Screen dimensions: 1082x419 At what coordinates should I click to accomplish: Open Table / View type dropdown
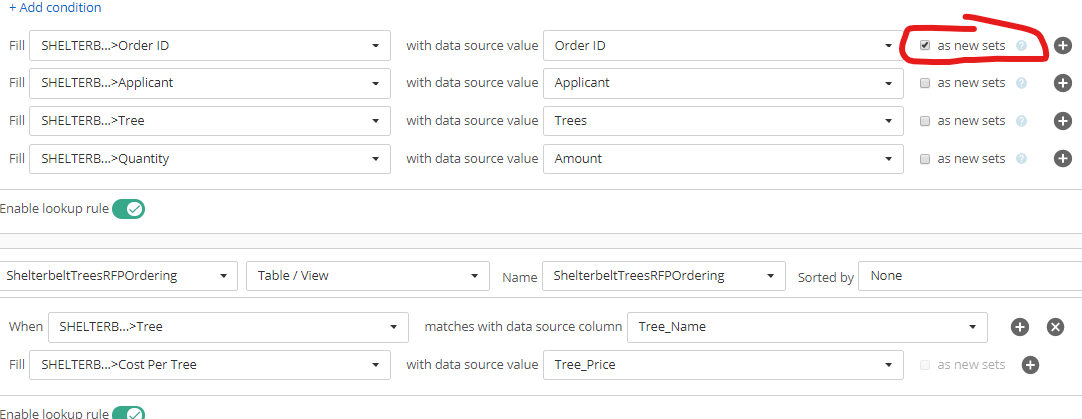pos(368,275)
